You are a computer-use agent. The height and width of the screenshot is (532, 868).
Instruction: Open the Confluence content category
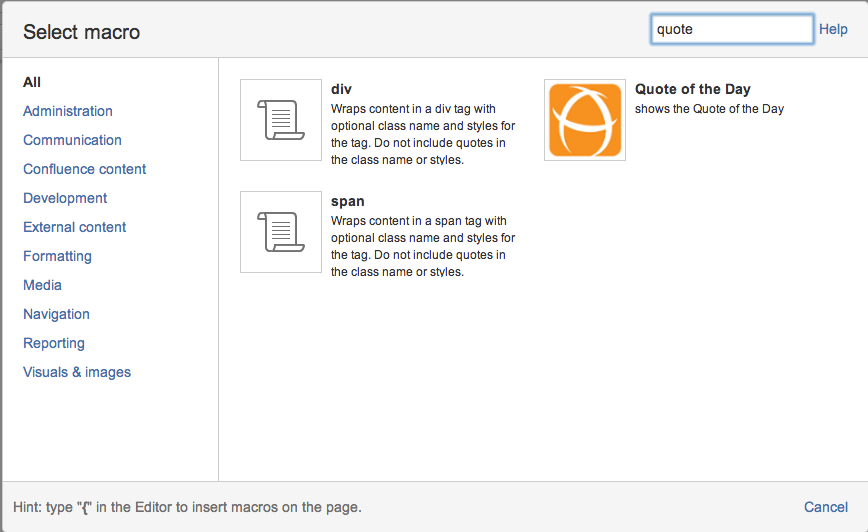(x=85, y=169)
